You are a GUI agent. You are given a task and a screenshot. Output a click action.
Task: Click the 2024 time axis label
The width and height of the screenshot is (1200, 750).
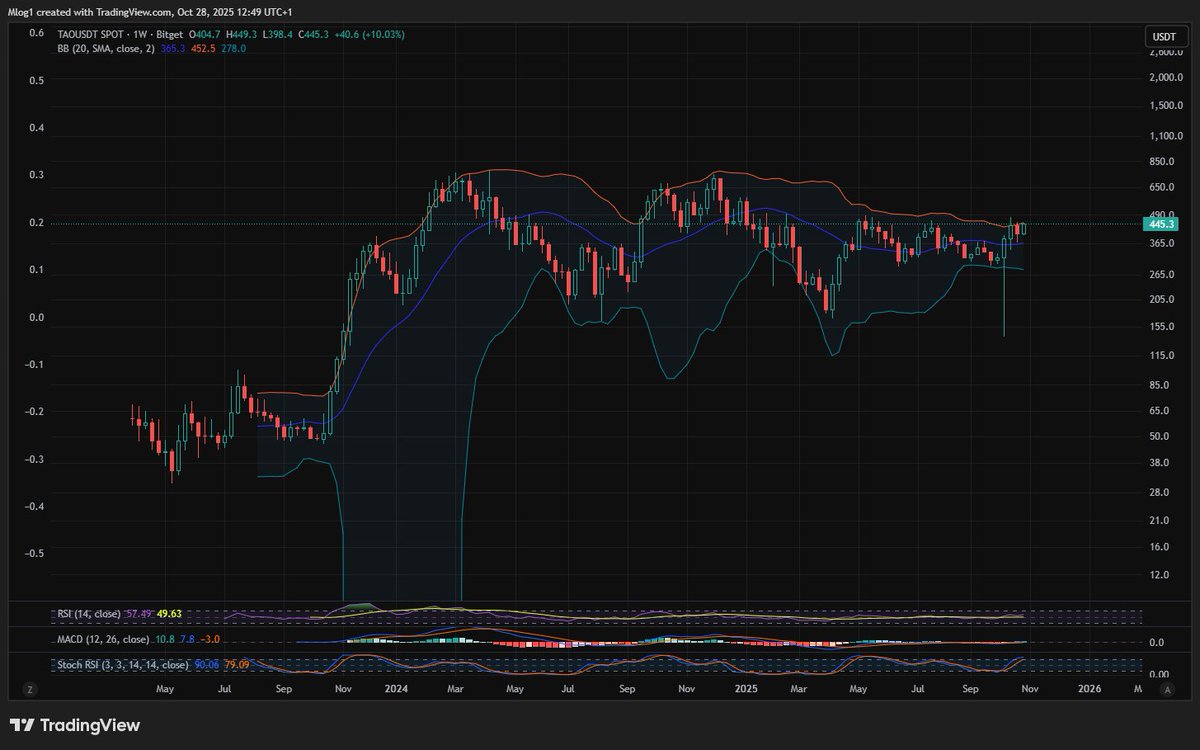click(397, 689)
